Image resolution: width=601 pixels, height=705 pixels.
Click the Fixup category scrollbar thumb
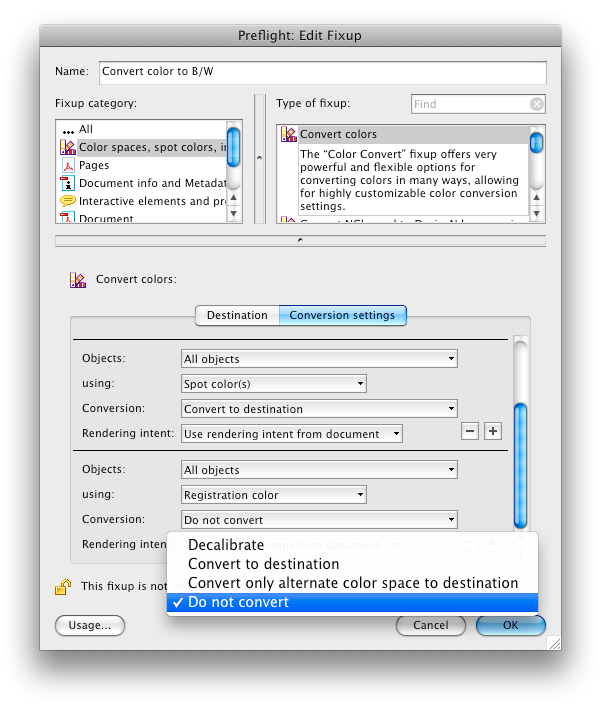[x=233, y=147]
